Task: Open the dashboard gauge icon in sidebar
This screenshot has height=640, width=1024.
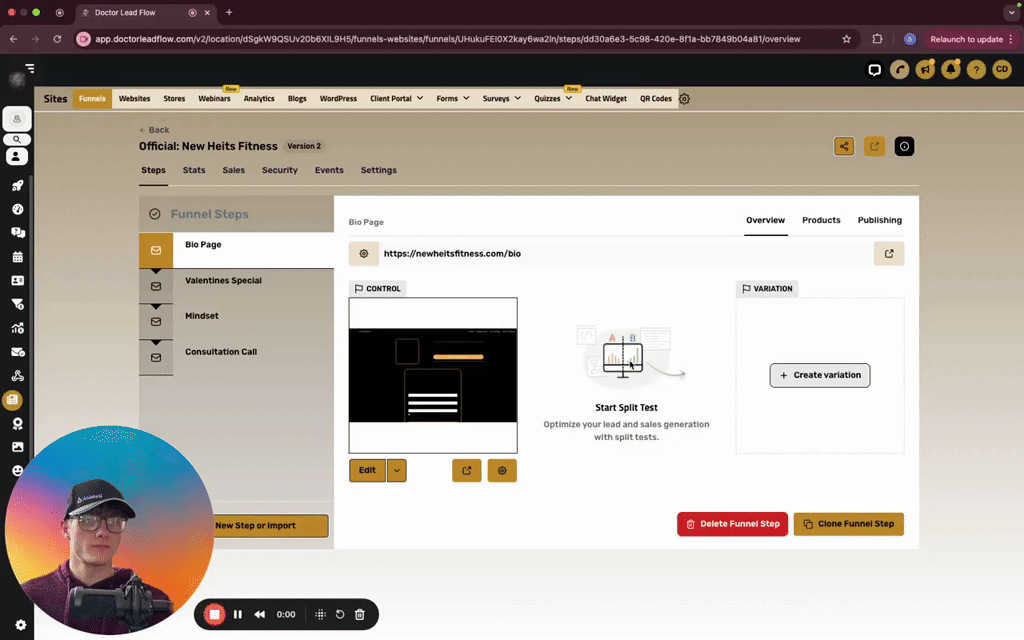Action: pyautogui.click(x=18, y=209)
